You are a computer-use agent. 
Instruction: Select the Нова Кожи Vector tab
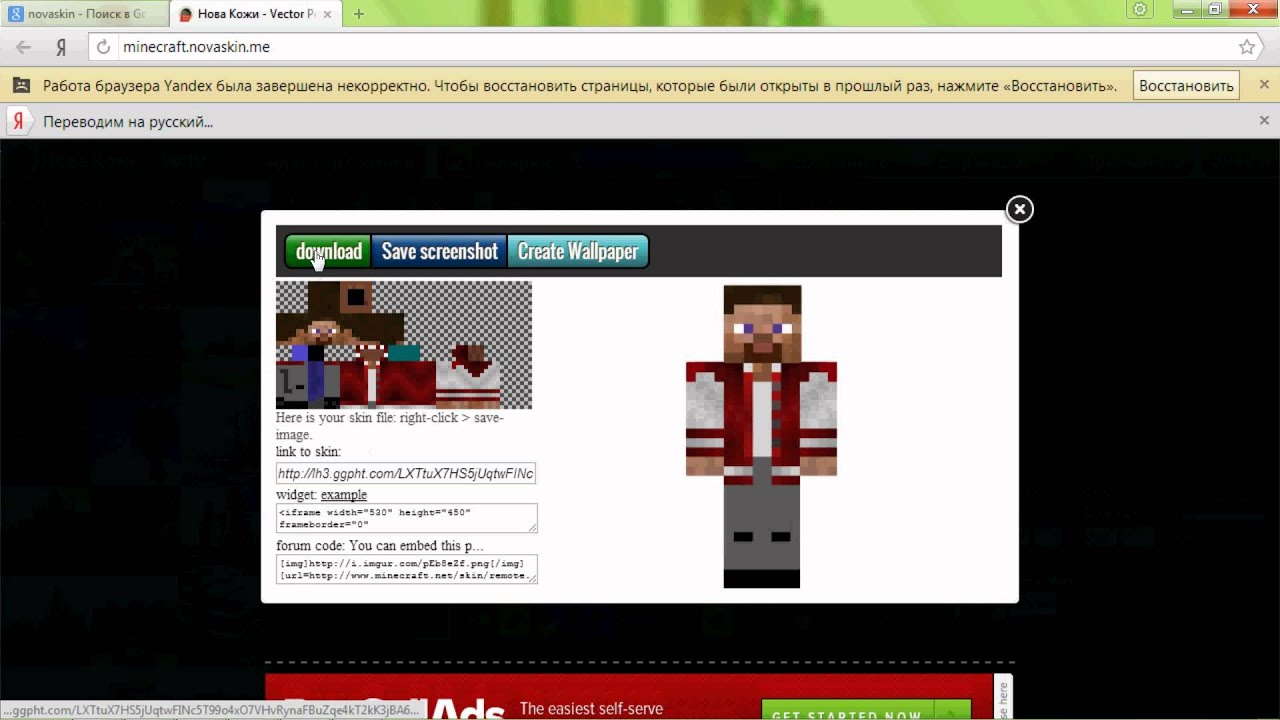point(256,14)
